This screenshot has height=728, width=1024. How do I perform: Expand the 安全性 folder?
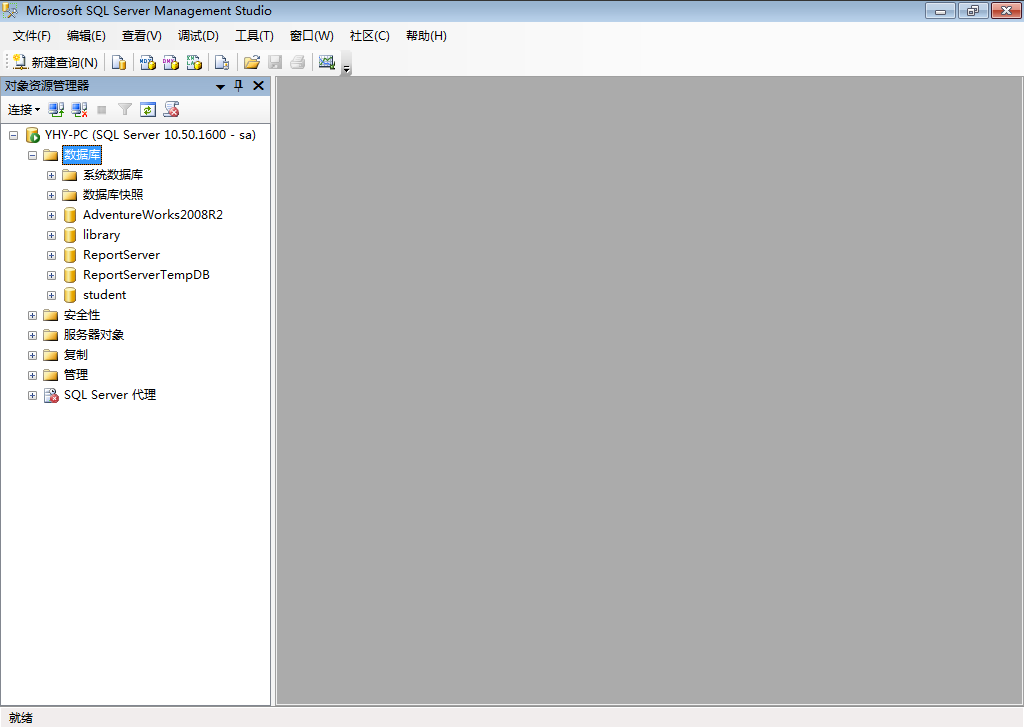(x=32, y=315)
